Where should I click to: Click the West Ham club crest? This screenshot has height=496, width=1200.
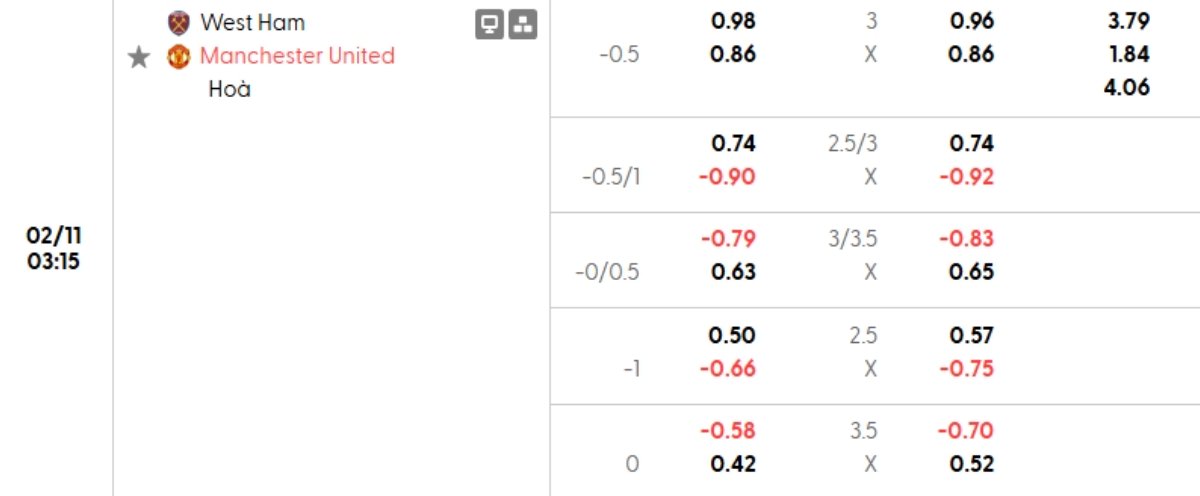(179, 22)
